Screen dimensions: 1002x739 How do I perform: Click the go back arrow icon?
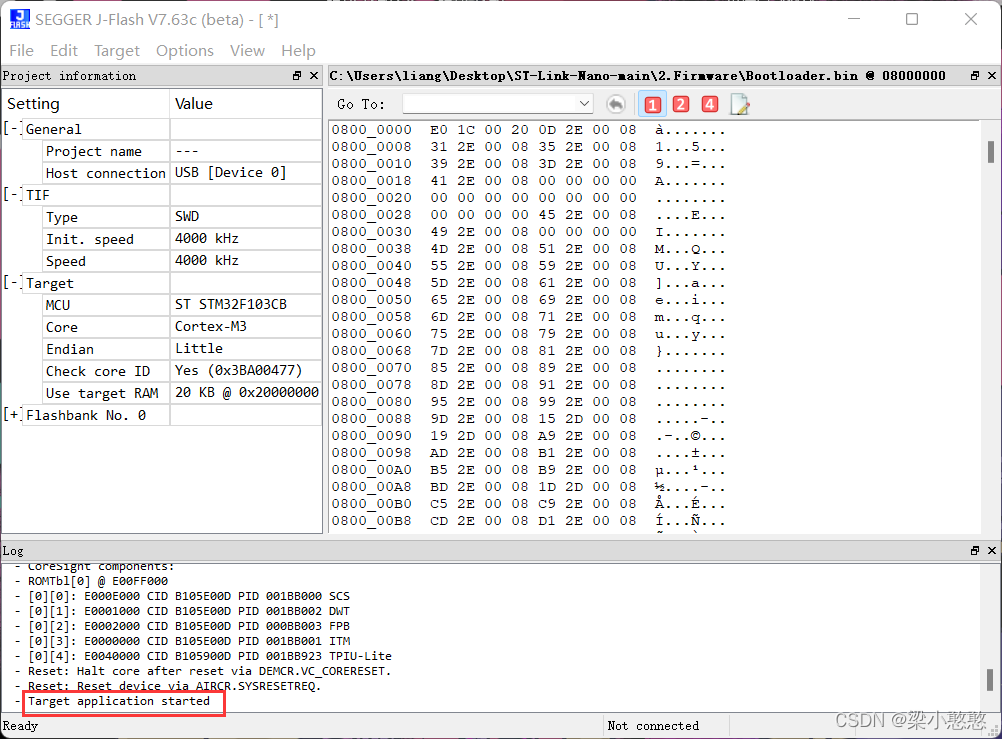615,104
